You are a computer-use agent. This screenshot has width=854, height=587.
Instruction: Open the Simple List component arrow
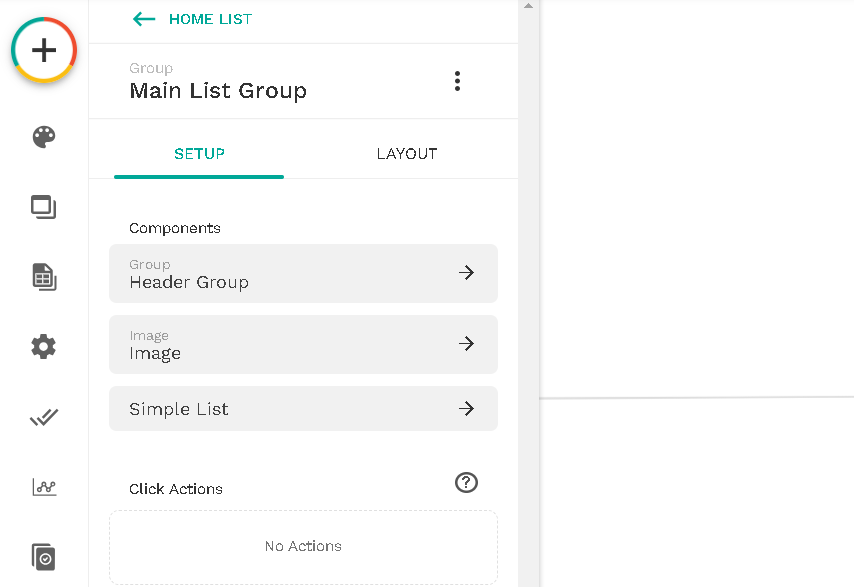coord(466,408)
